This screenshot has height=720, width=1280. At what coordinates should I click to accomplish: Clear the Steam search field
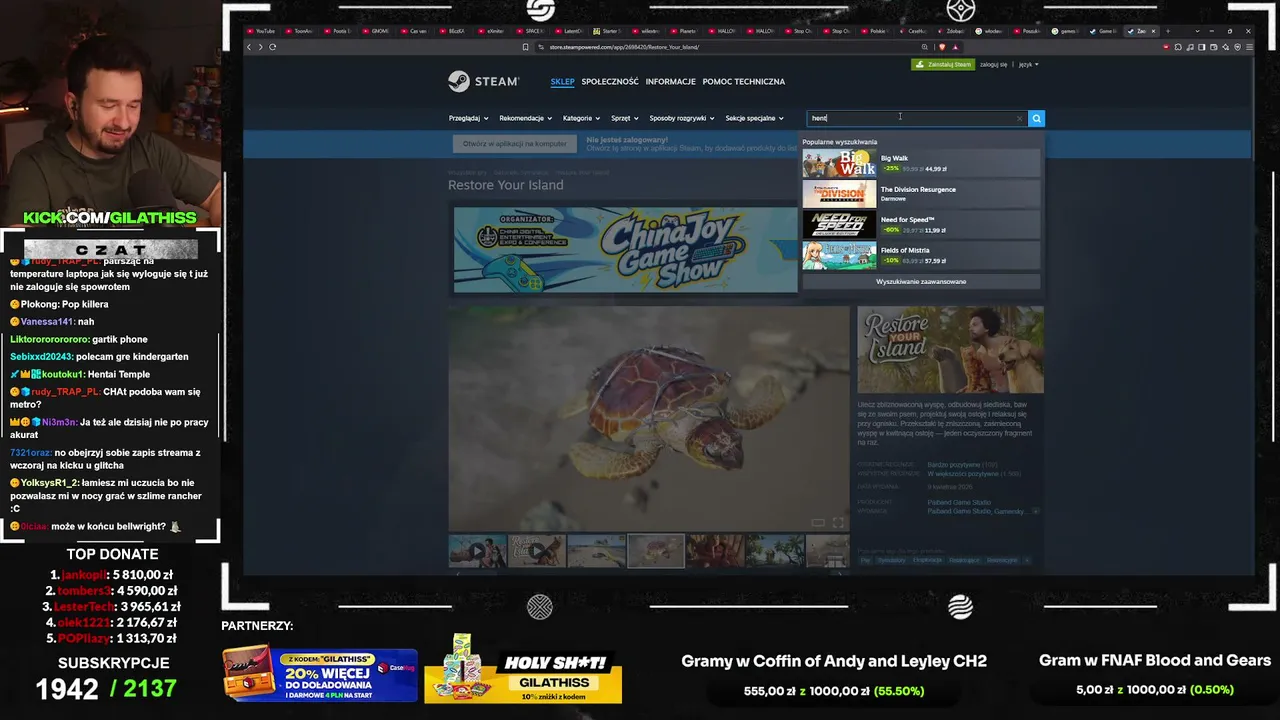click(x=1019, y=118)
